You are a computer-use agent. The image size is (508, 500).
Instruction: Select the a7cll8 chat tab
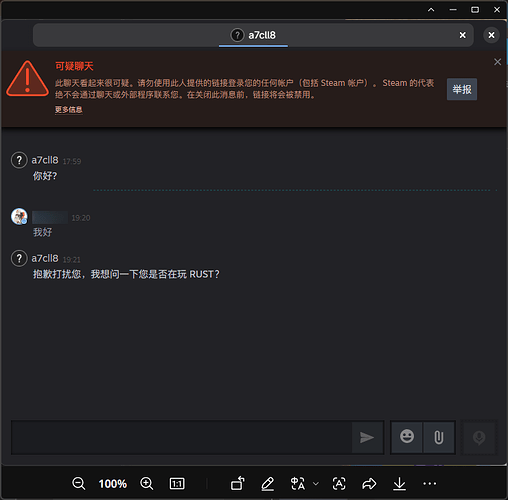tap(253, 35)
